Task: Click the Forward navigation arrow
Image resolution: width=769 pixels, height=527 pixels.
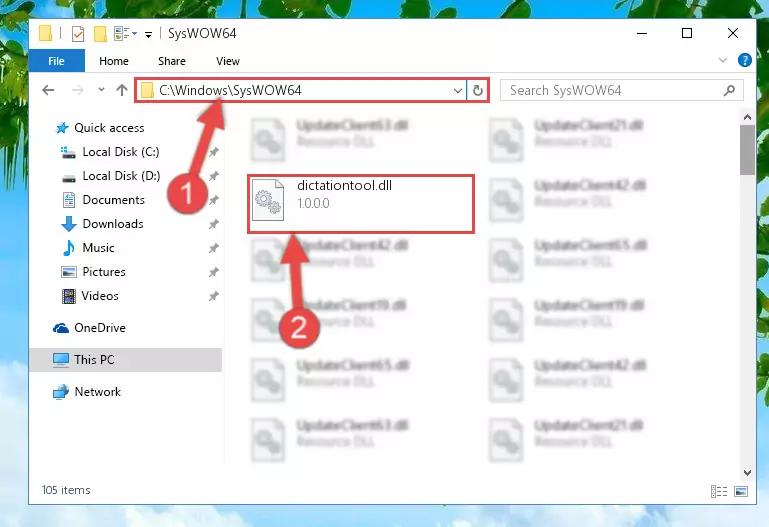Action: 77,90
